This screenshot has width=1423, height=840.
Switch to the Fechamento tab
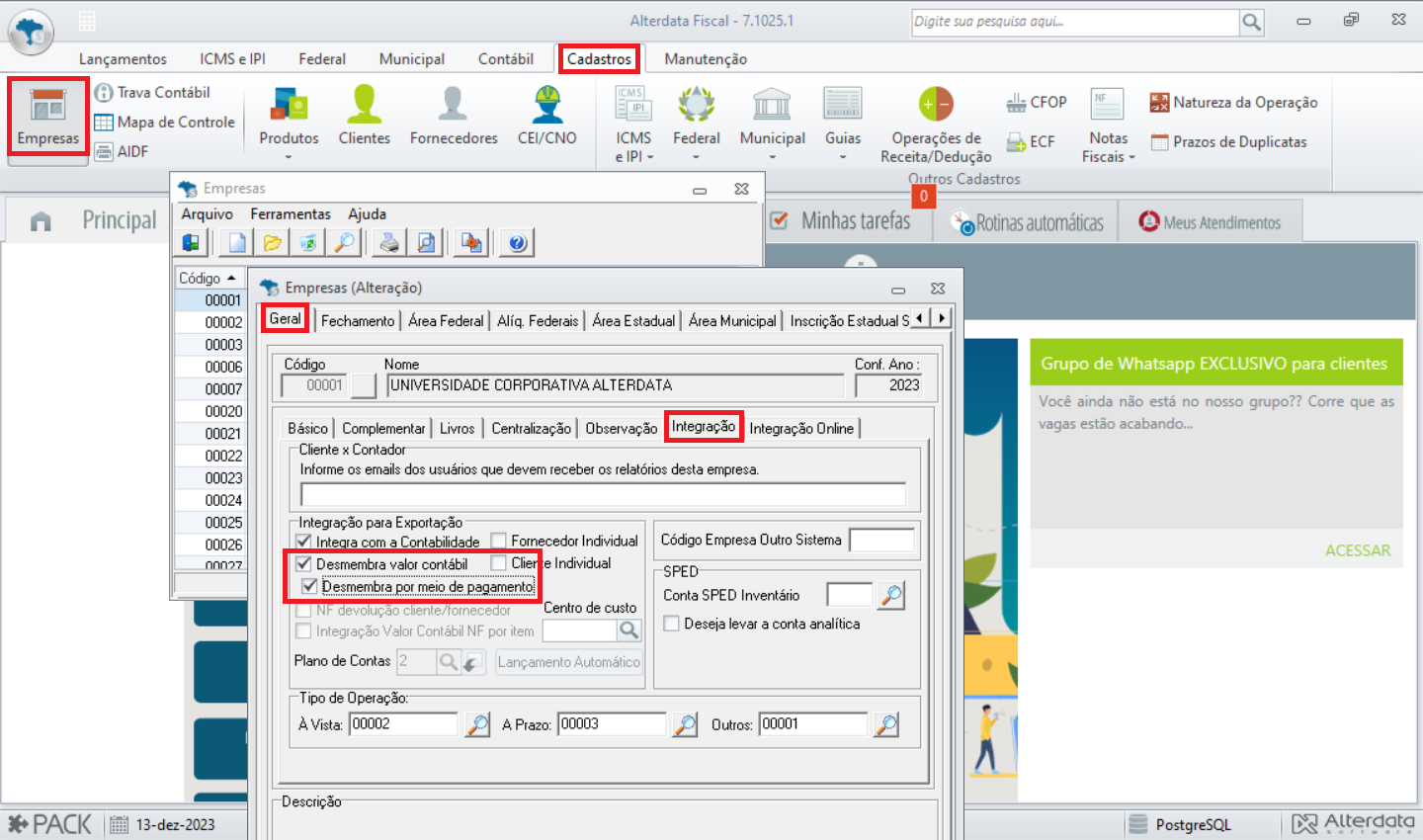[x=358, y=321]
